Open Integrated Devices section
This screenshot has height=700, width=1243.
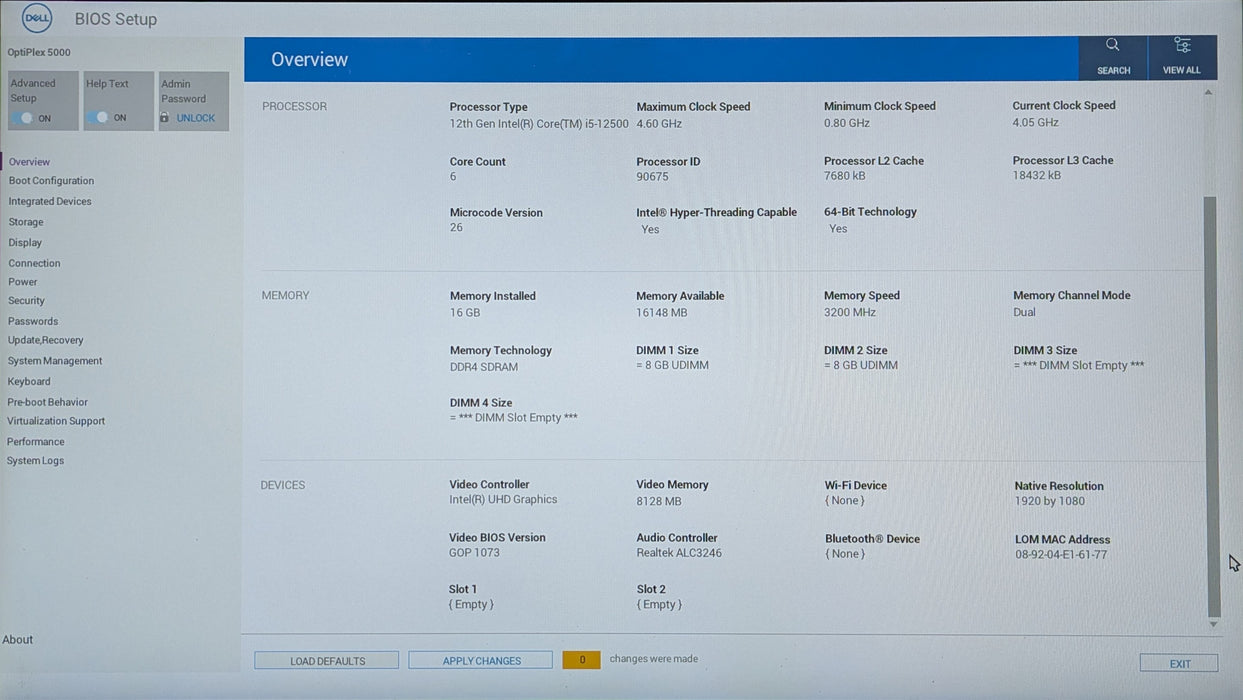[x=50, y=201]
